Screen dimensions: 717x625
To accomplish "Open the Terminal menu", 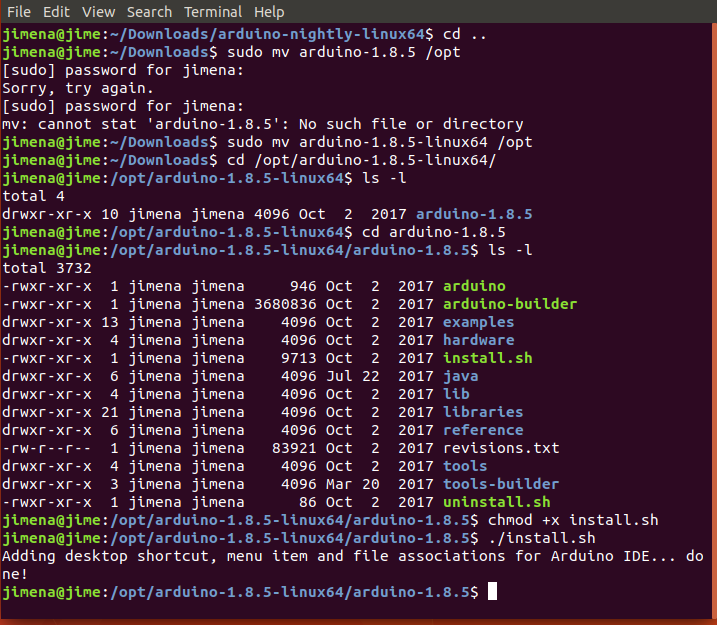I will coord(213,11).
